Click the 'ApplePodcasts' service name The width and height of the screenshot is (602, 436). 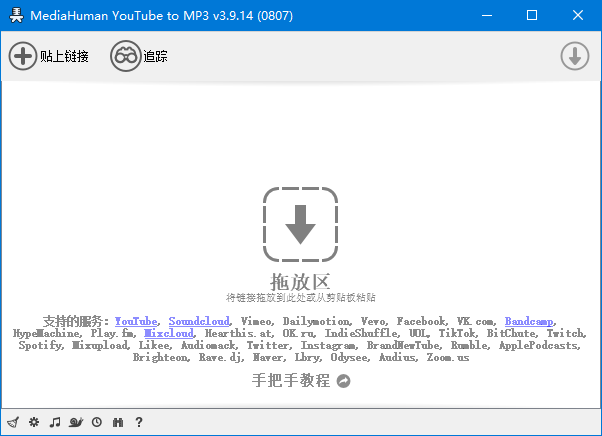coord(538,345)
